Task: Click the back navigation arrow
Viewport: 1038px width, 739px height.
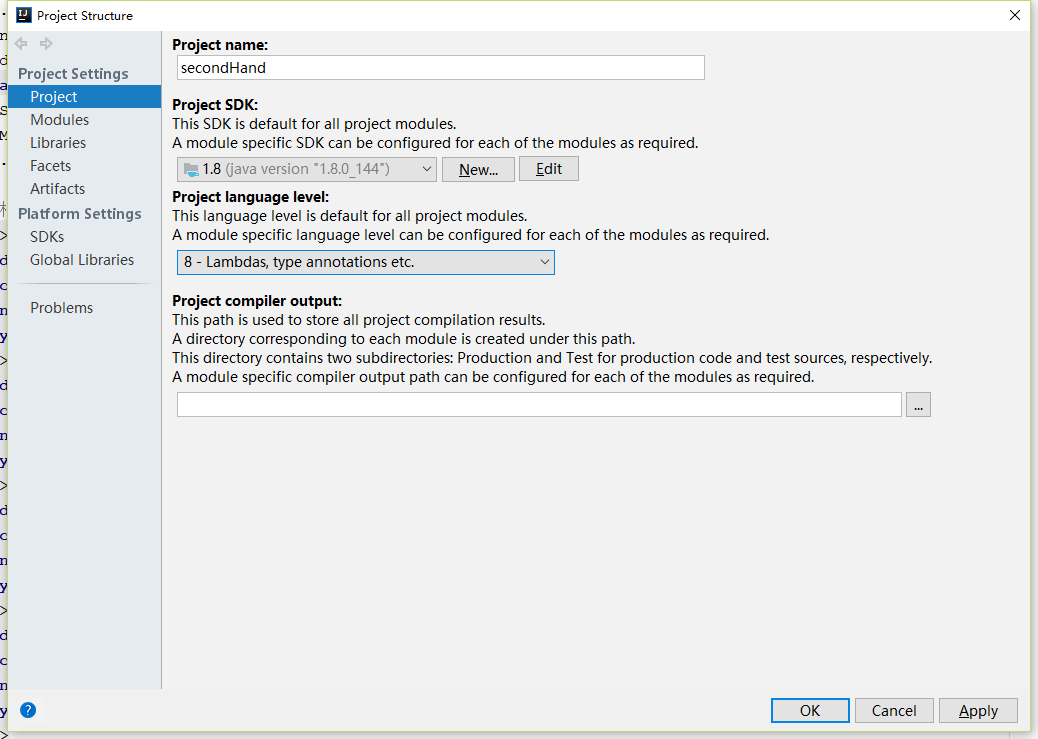Action: point(21,44)
